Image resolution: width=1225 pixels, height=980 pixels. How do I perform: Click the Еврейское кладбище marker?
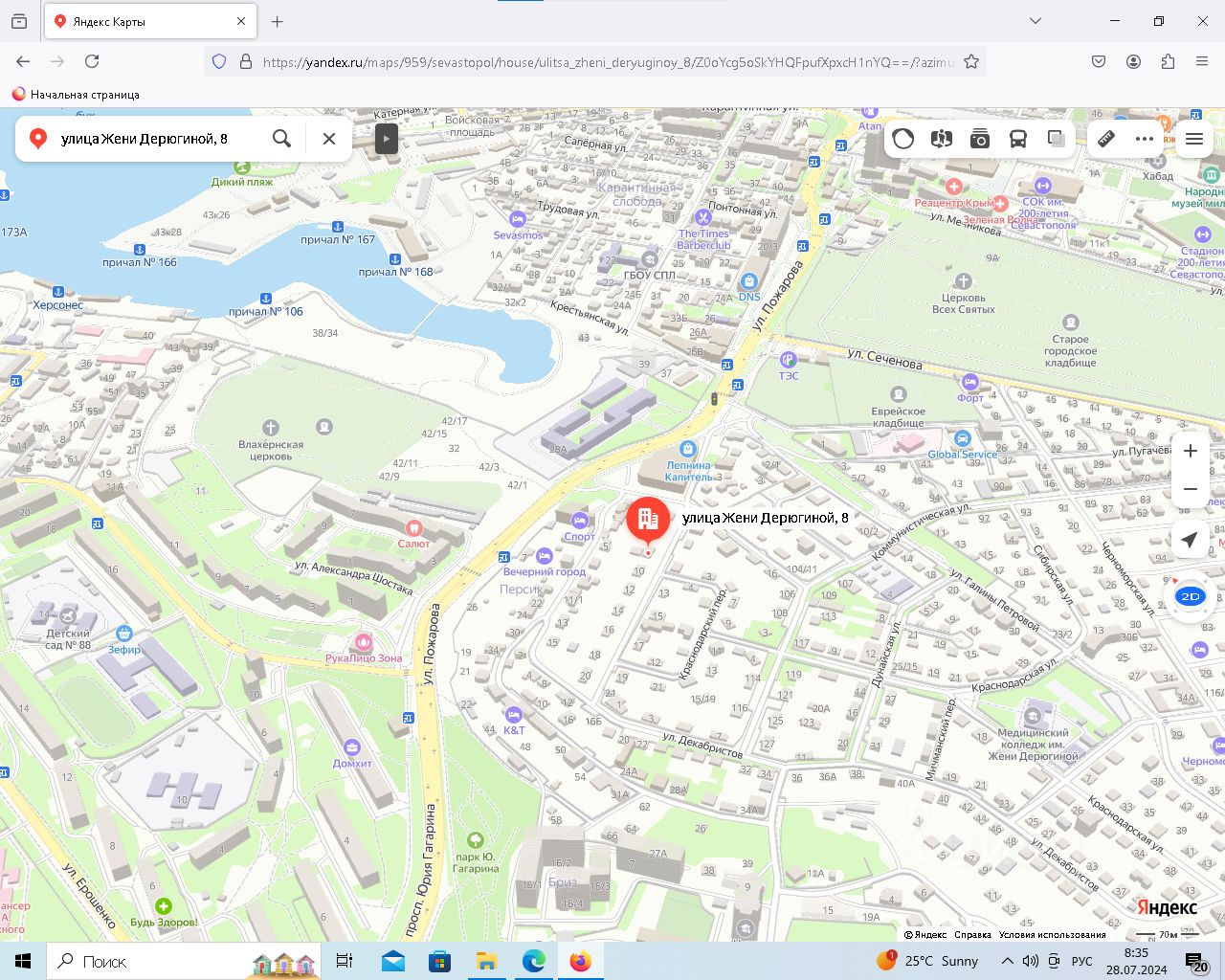click(899, 394)
